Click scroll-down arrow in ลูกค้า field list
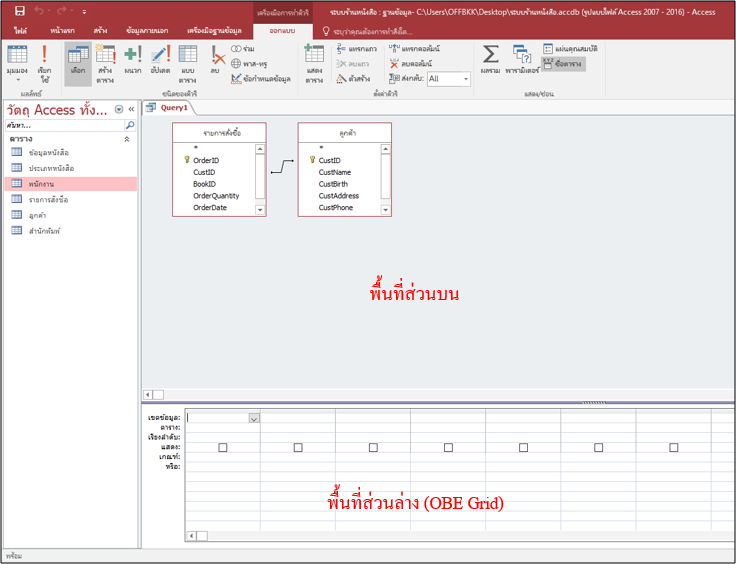The image size is (736, 564). coord(385,210)
